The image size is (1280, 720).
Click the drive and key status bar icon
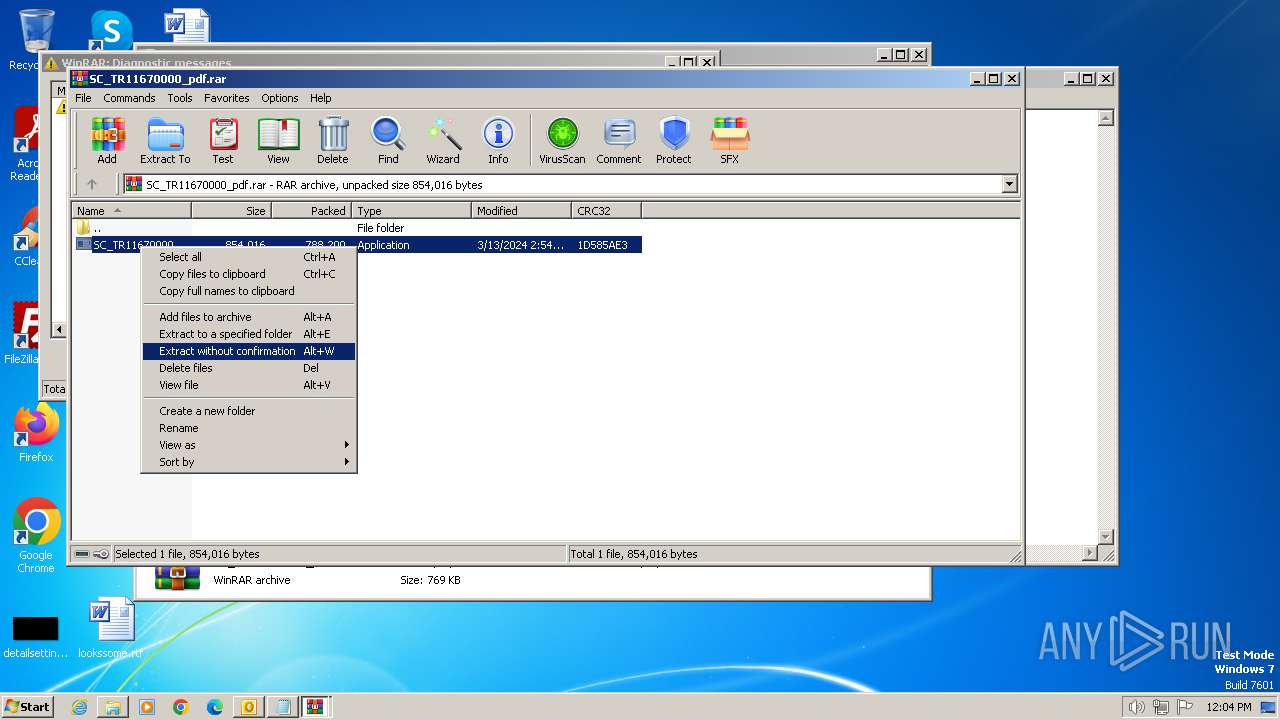click(91, 554)
